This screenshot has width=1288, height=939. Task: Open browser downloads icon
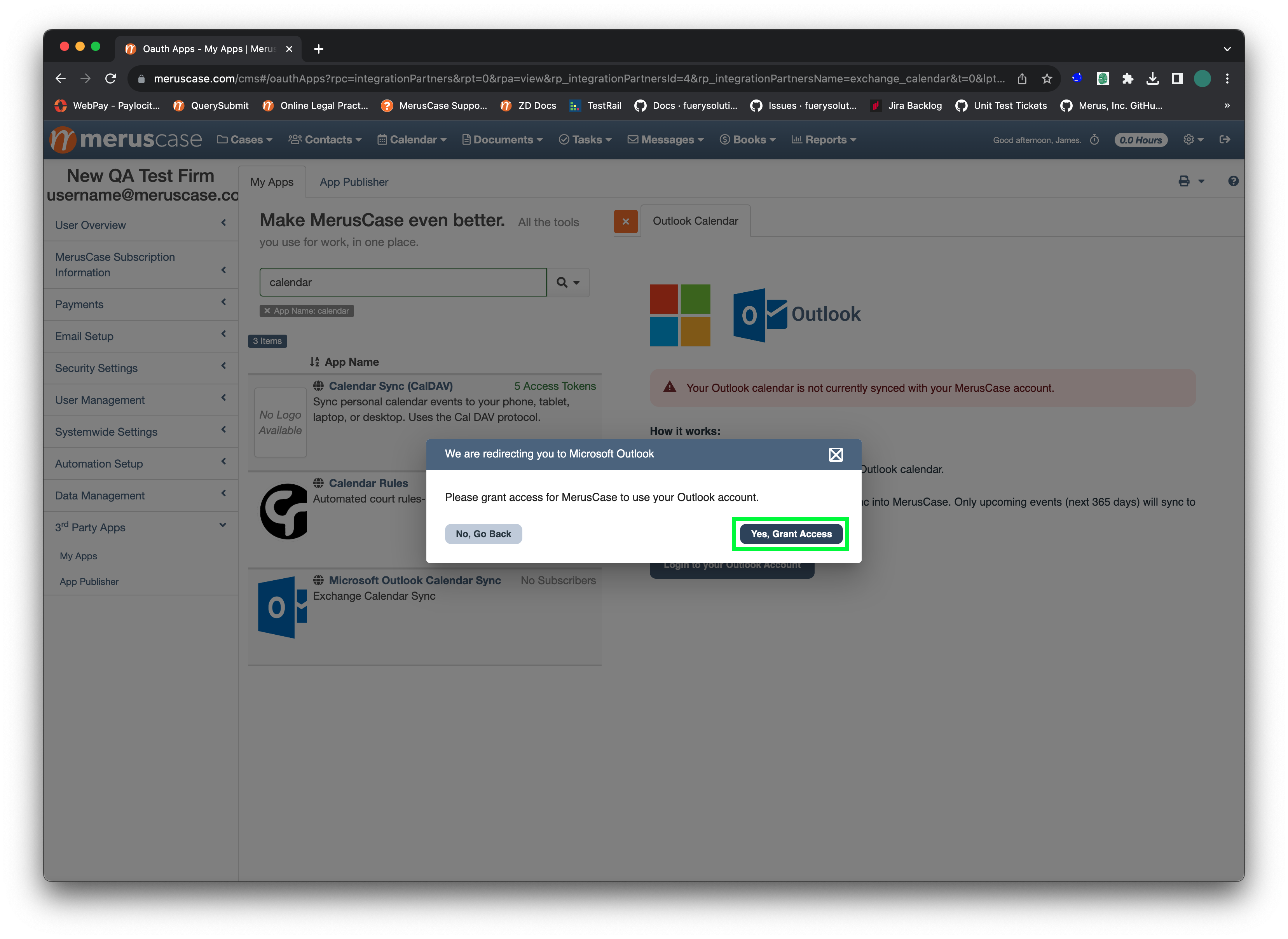pyautogui.click(x=1152, y=79)
